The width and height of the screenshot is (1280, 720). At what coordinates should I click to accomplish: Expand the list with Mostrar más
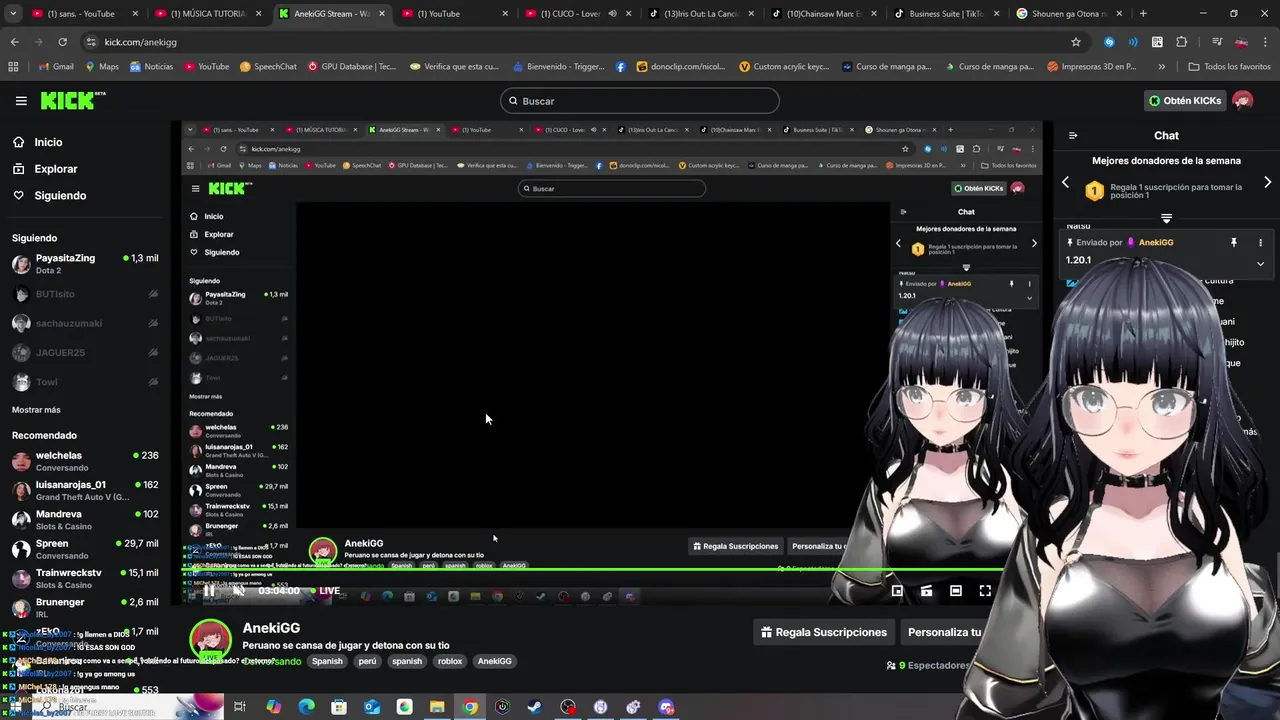click(36, 410)
